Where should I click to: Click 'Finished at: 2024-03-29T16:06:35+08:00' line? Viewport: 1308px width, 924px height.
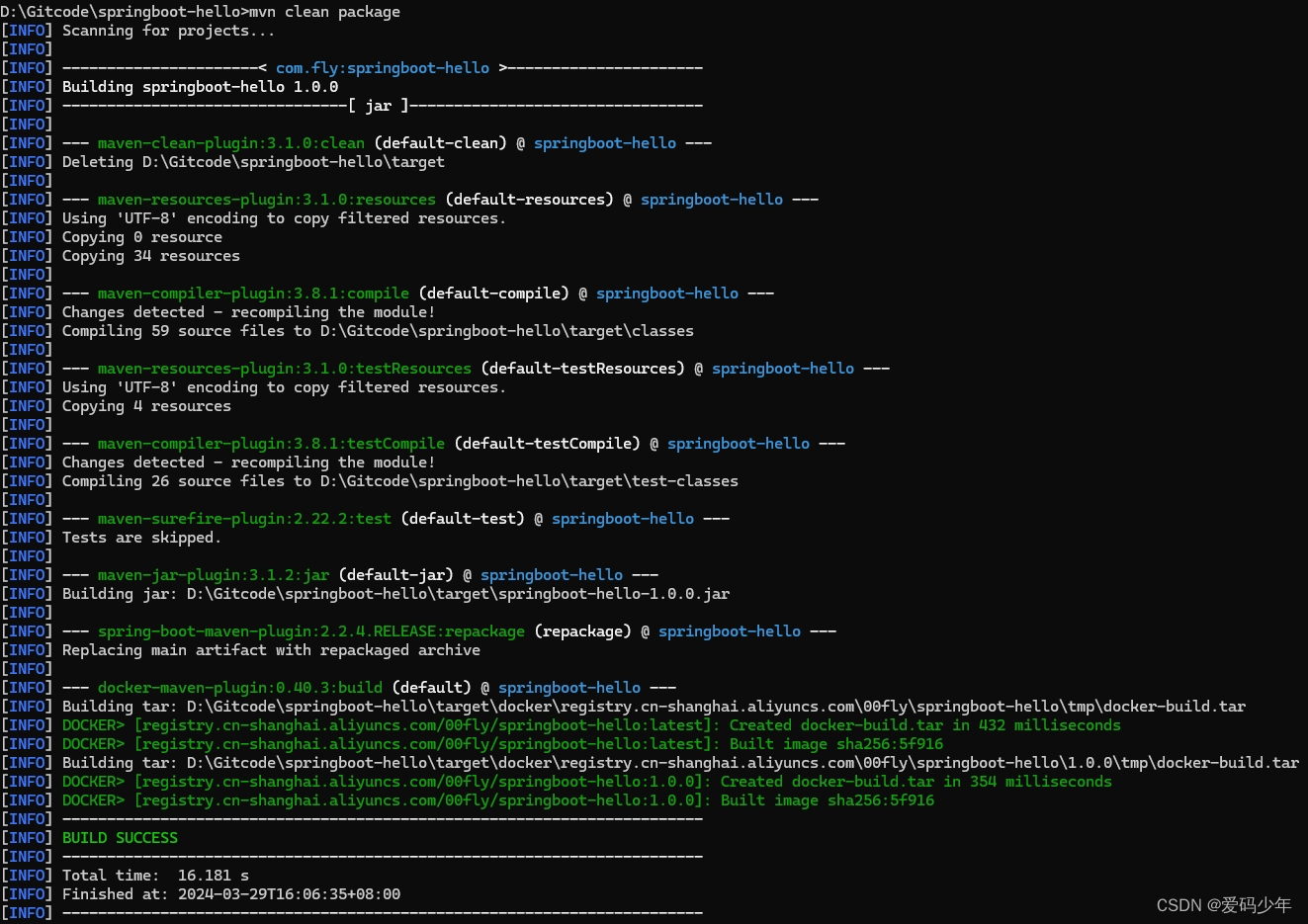[x=231, y=894]
